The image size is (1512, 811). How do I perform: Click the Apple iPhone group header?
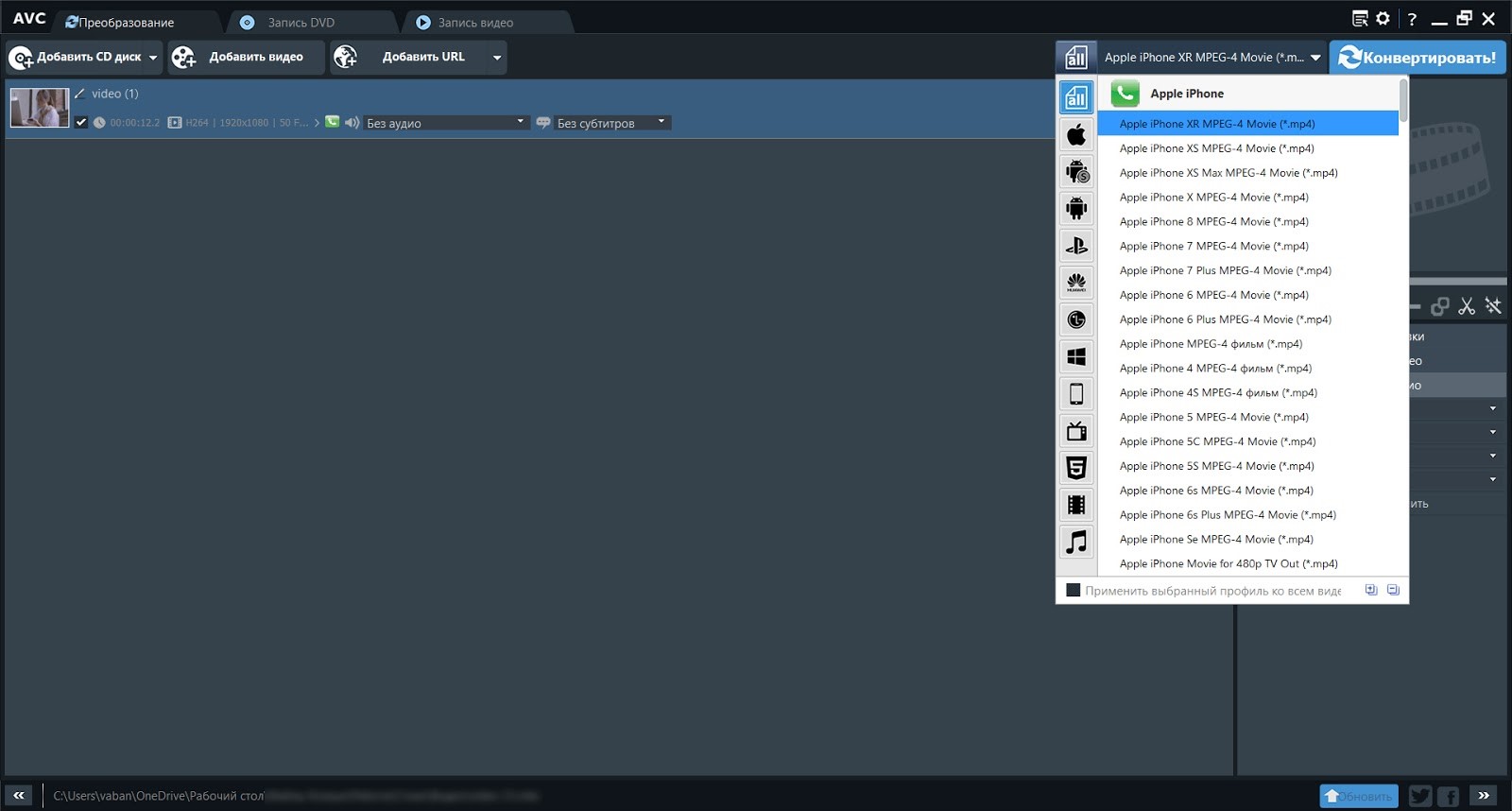[x=1247, y=94]
